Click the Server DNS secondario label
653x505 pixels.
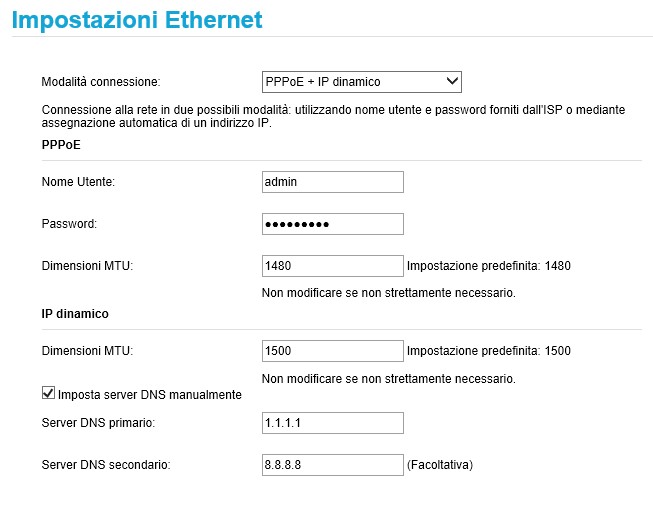[x=106, y=465]
